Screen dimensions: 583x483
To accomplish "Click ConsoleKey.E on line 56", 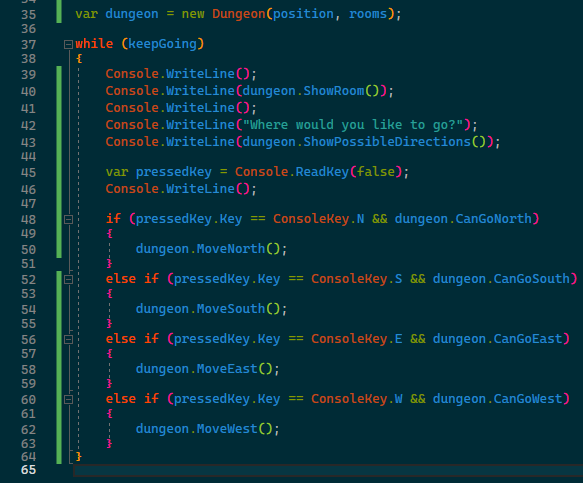I will (357, 339).
